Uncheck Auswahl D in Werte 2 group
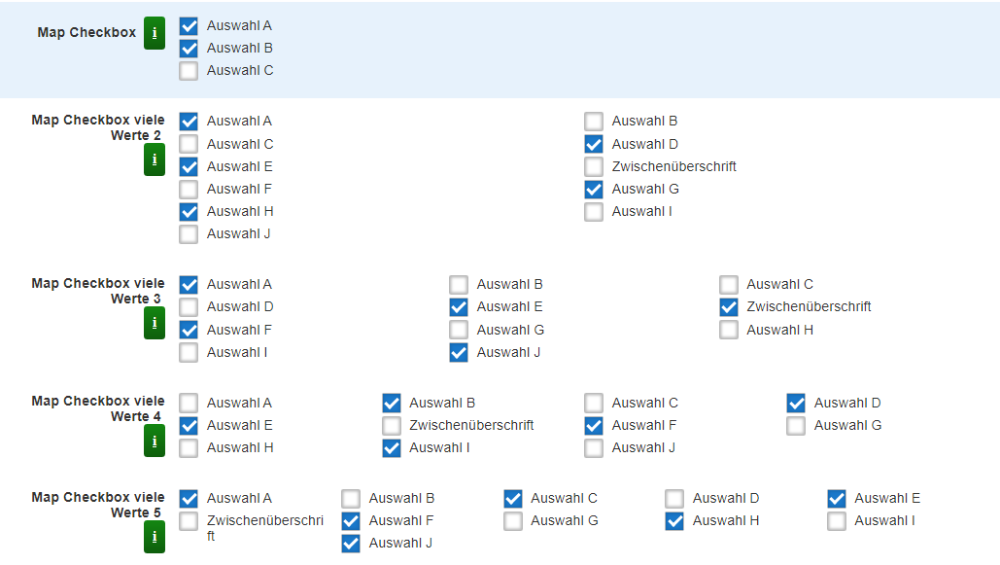 (x=594, y=144)
